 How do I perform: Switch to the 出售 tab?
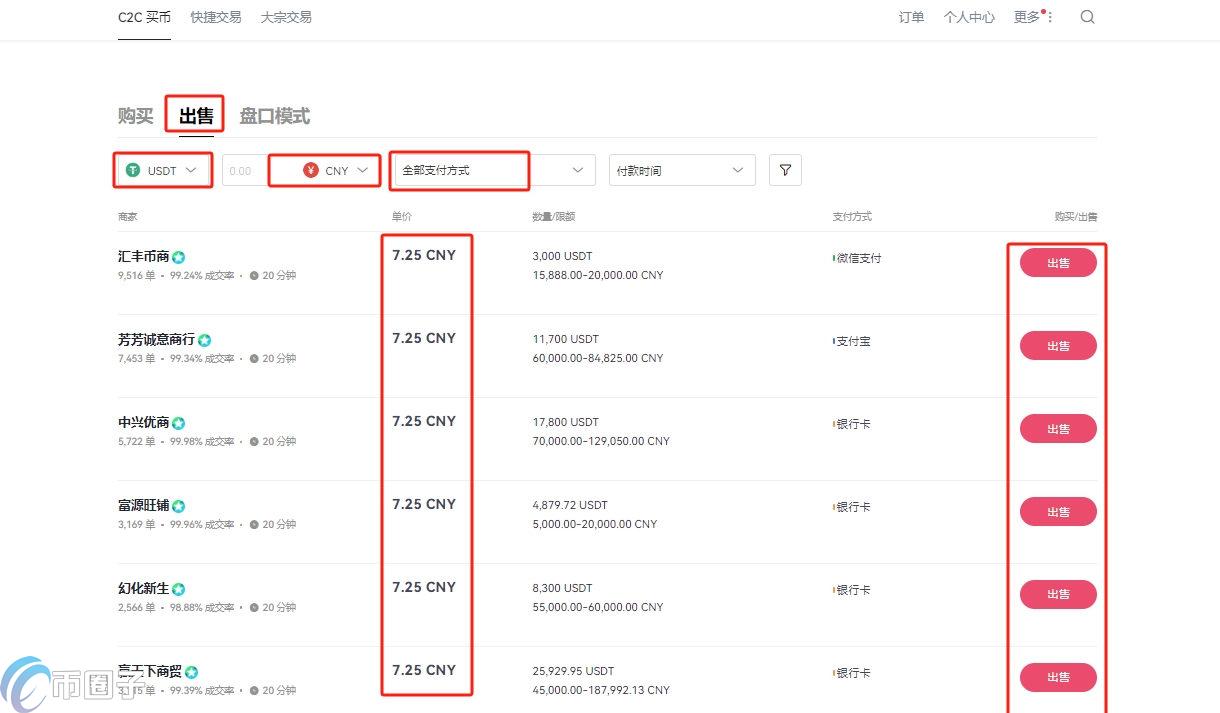coord(196,116)
